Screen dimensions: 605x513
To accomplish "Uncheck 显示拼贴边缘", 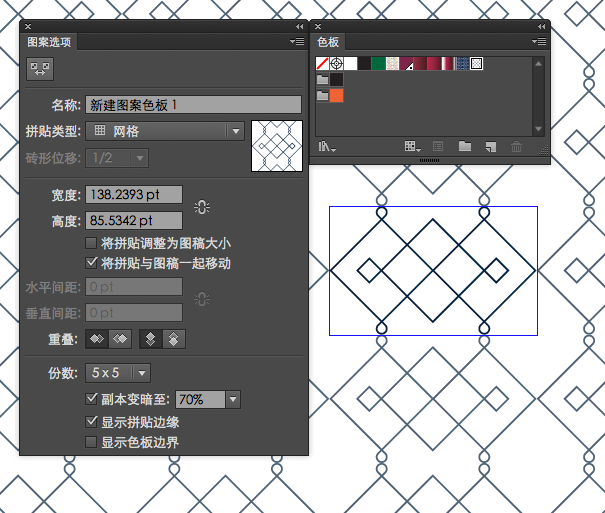I will 91,422.
